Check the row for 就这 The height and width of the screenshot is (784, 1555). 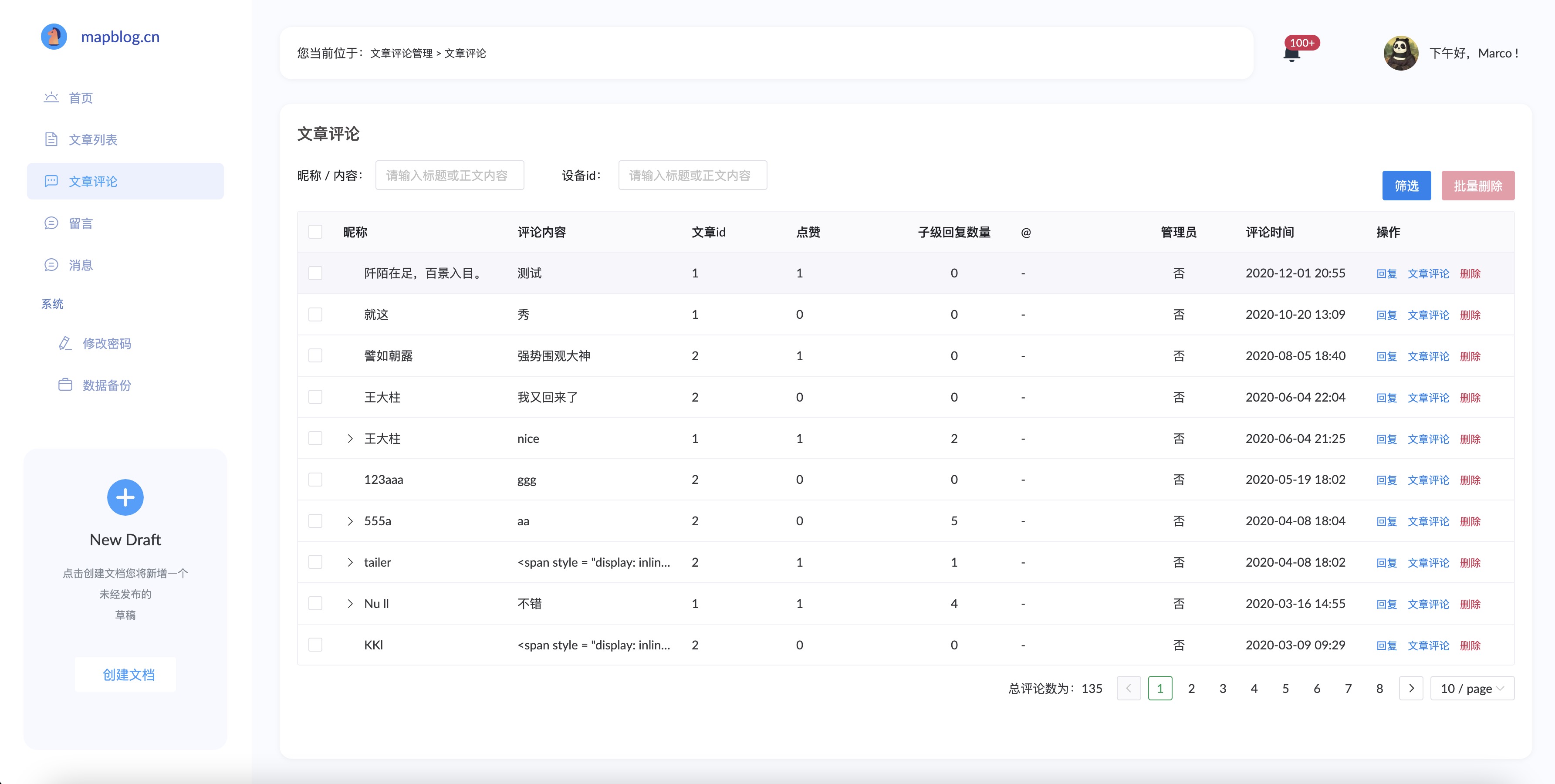[315, 314]
